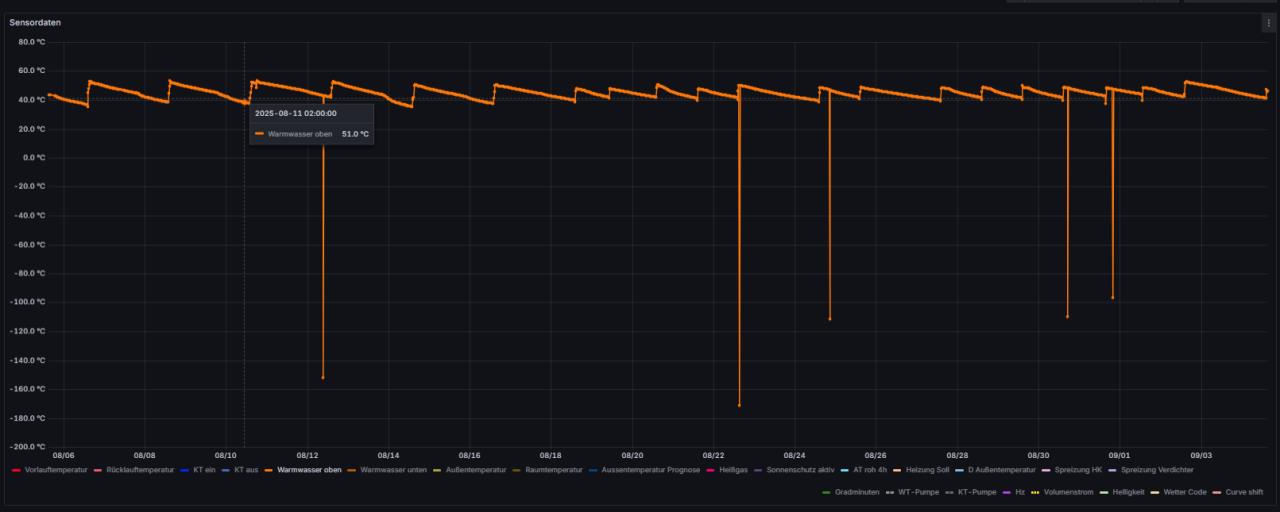Select the KT ein legend entry
This screenshot has height=512, width=1280.
pos(204,470)
